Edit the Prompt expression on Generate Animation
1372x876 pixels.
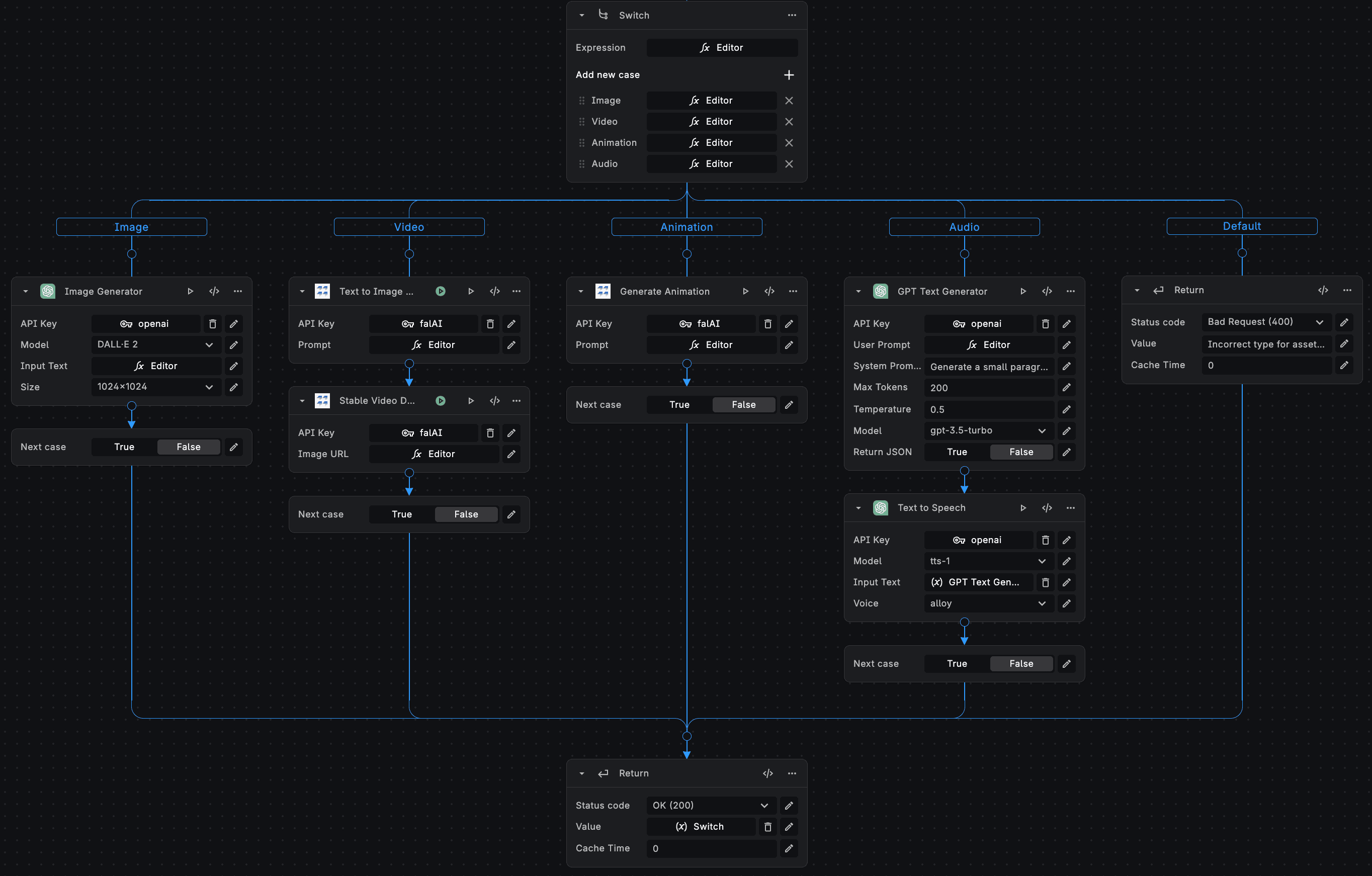[x=789, y=344]
